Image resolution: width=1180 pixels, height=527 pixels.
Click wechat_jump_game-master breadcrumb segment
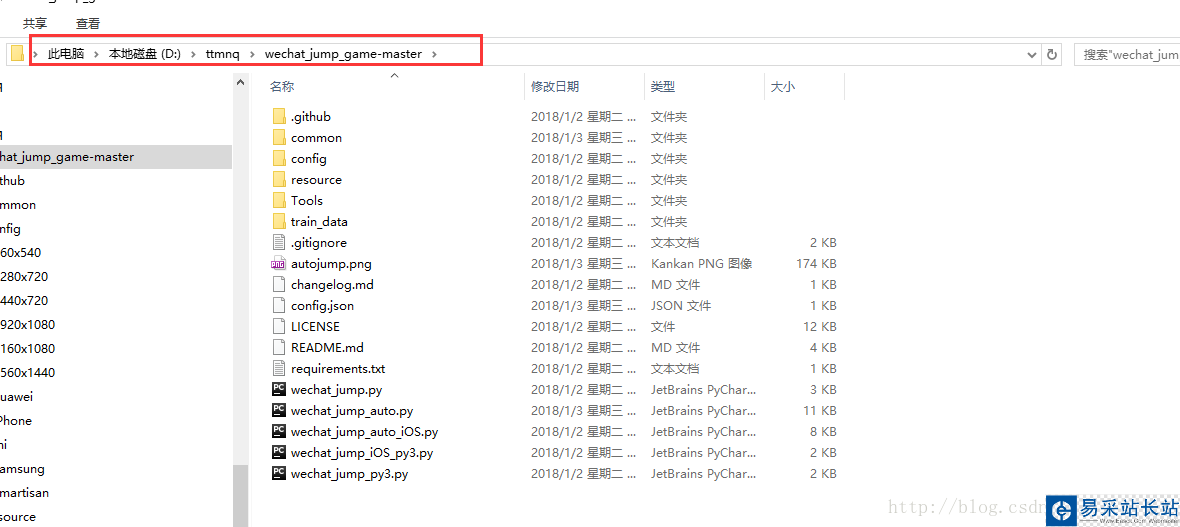[x=343, y=54]
